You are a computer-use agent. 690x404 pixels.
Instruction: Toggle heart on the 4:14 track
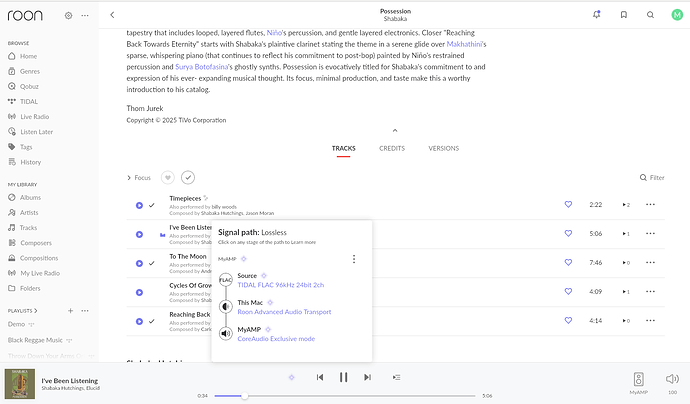click(569, 321)
